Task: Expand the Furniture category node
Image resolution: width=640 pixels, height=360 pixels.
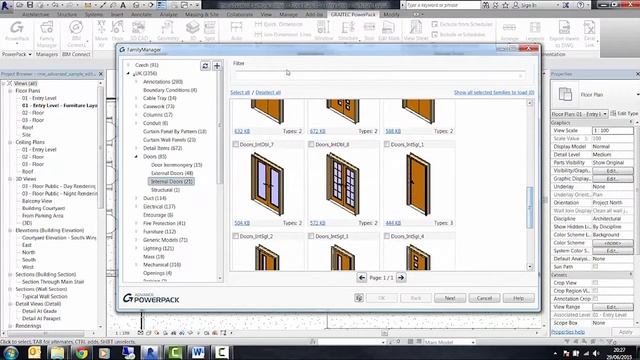Action: click(x=136, y=231)
